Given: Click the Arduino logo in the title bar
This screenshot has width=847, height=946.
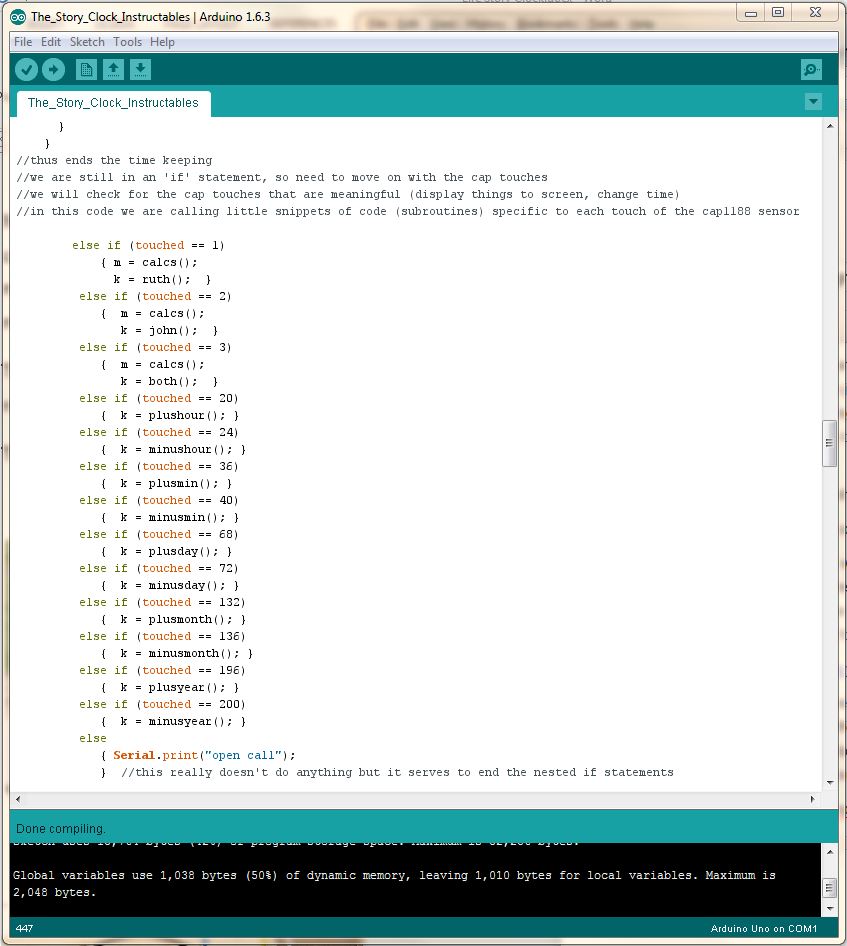Looking at the screenshot, I should coord(18,17).
